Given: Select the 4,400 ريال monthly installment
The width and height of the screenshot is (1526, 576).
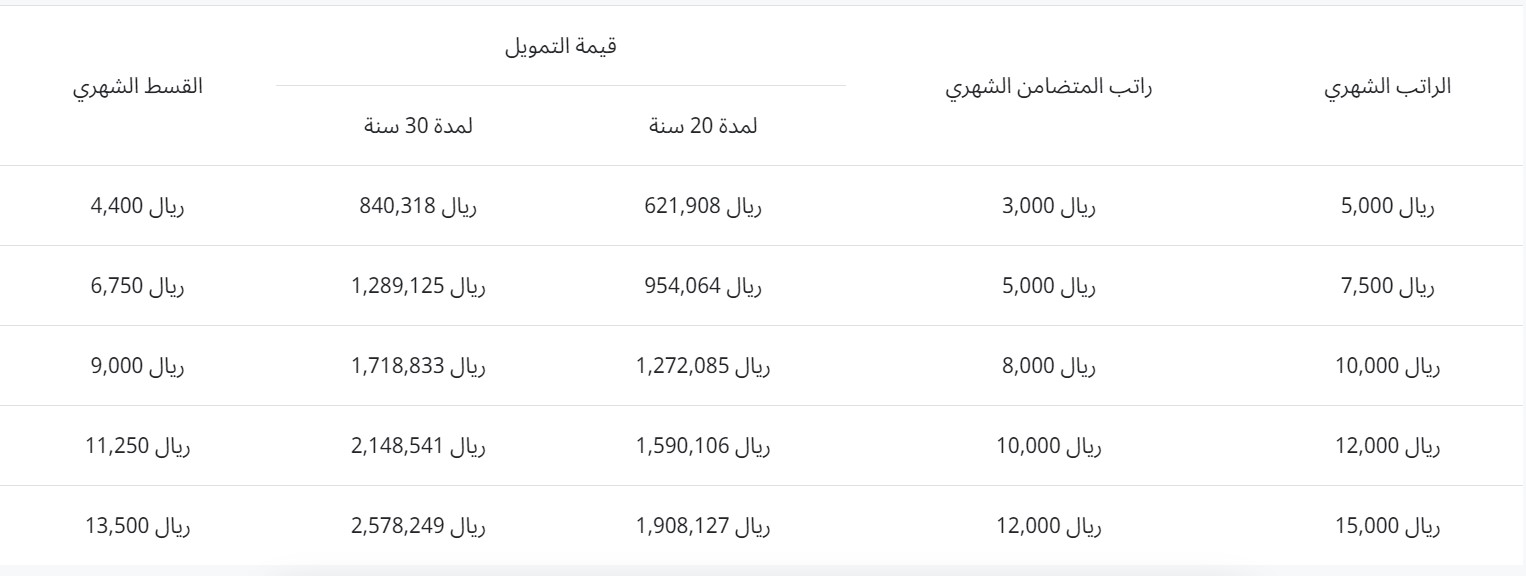Looking at the screenshot, I should [x=137, y=206].
